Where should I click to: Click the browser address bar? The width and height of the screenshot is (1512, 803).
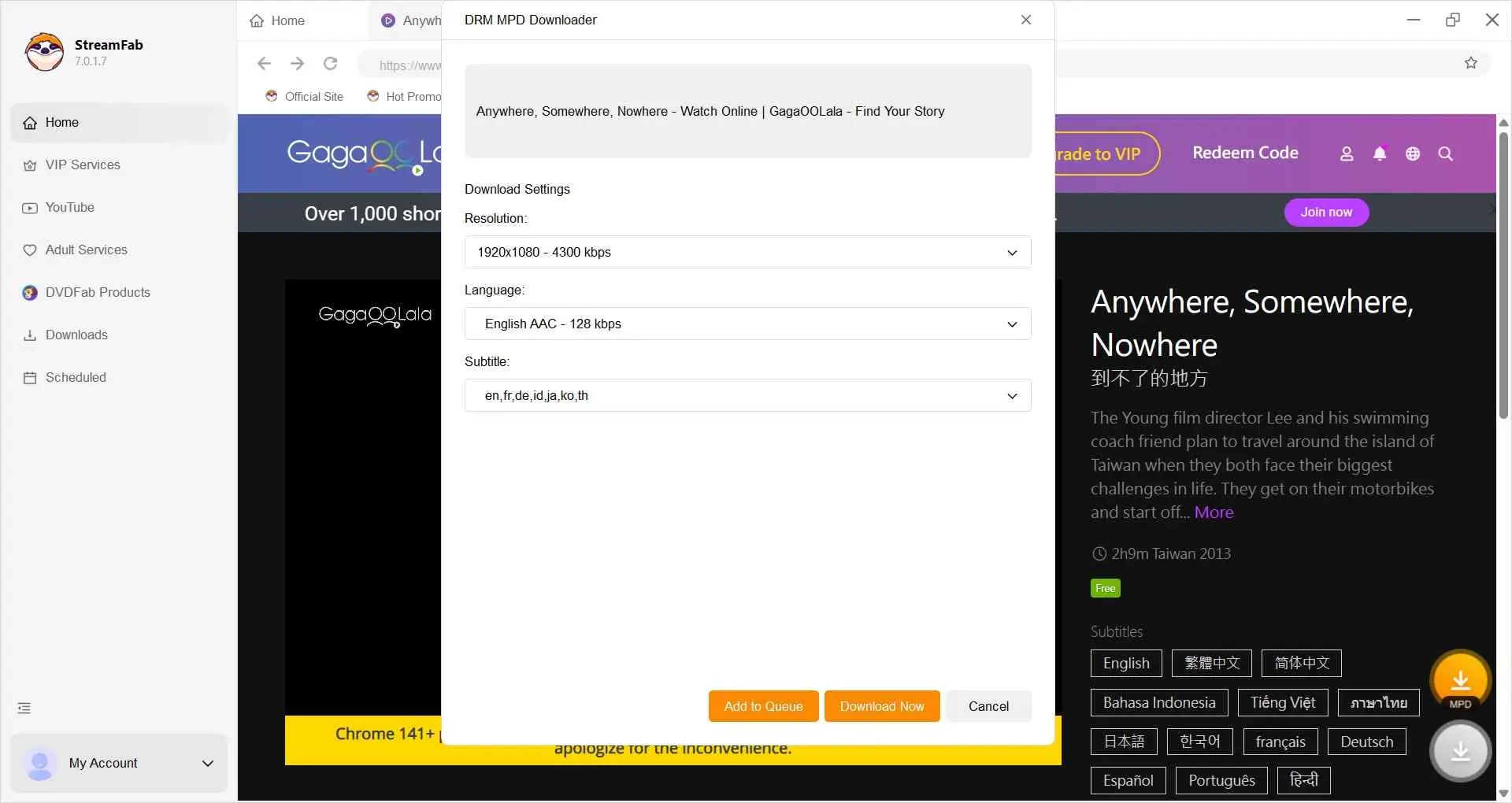400,65
